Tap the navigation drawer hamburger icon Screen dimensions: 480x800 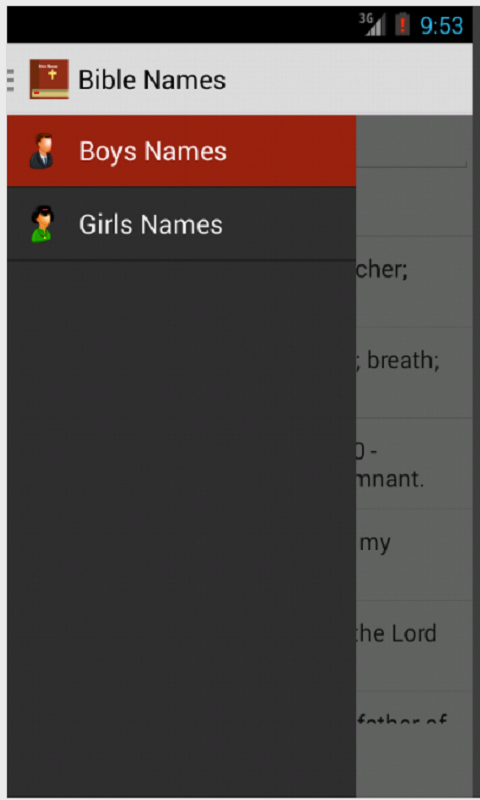[x=10, y=80]
